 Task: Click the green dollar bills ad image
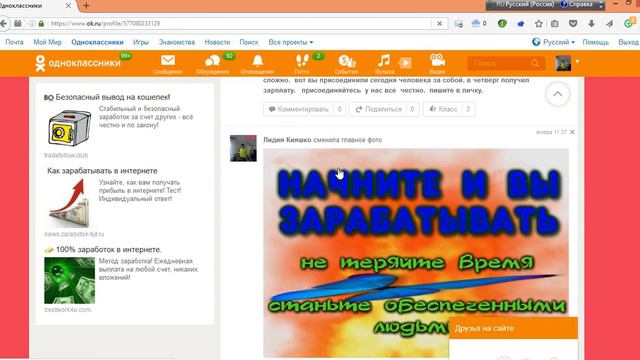(x=69, y=280)
